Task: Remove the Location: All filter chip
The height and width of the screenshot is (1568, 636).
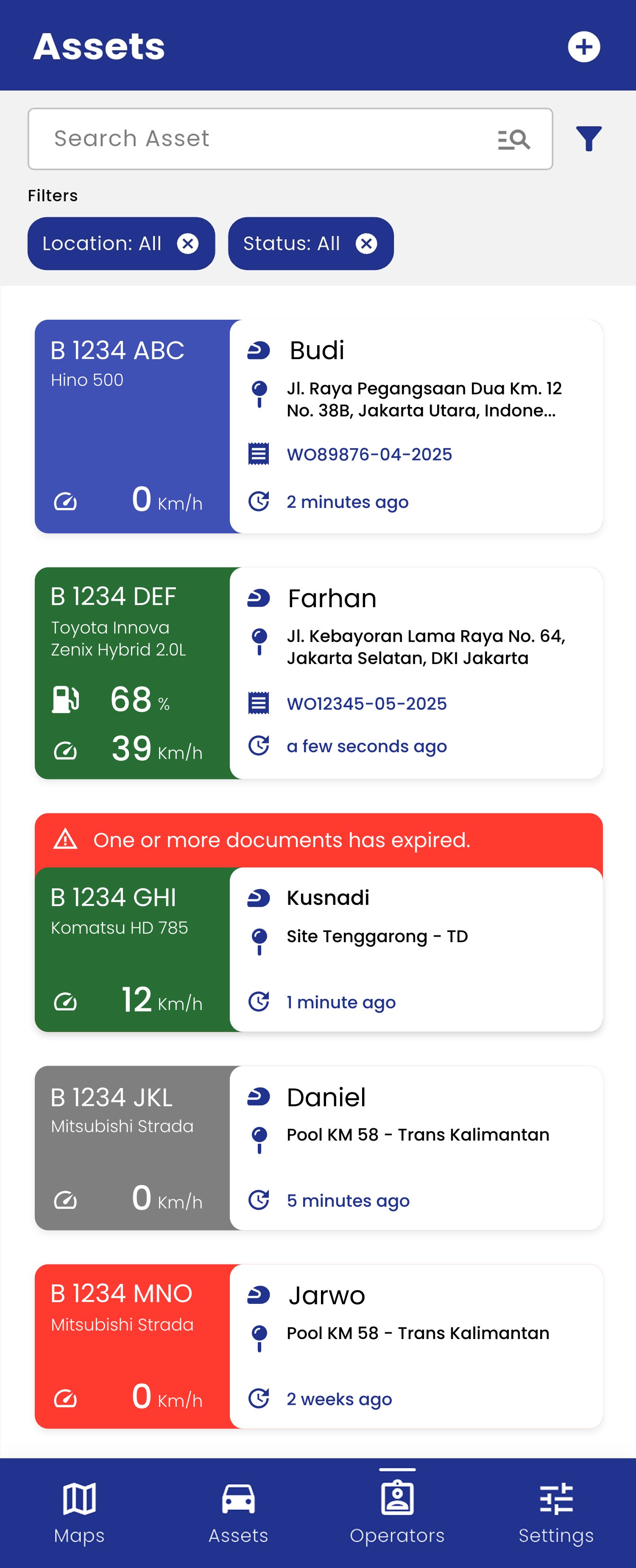Action: pos(187,243)
